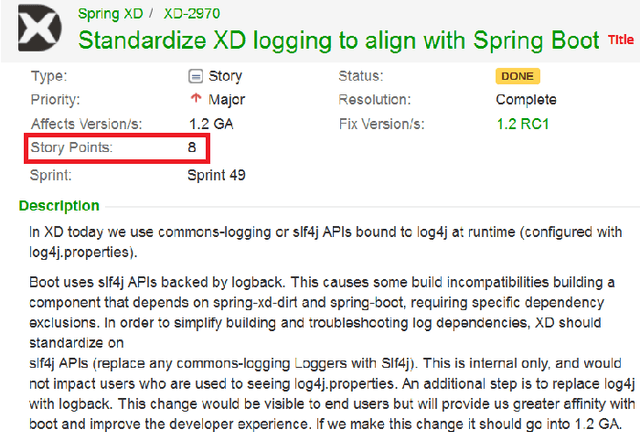Click the Story Points value 8
The height and width of the screenshot is (432, 640).
tap(191, 148)
